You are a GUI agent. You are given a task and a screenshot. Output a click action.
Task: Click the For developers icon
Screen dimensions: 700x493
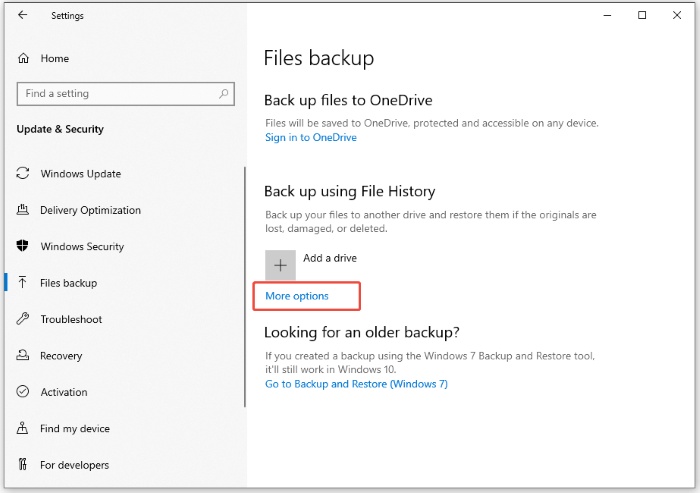[x=23, y=464]
